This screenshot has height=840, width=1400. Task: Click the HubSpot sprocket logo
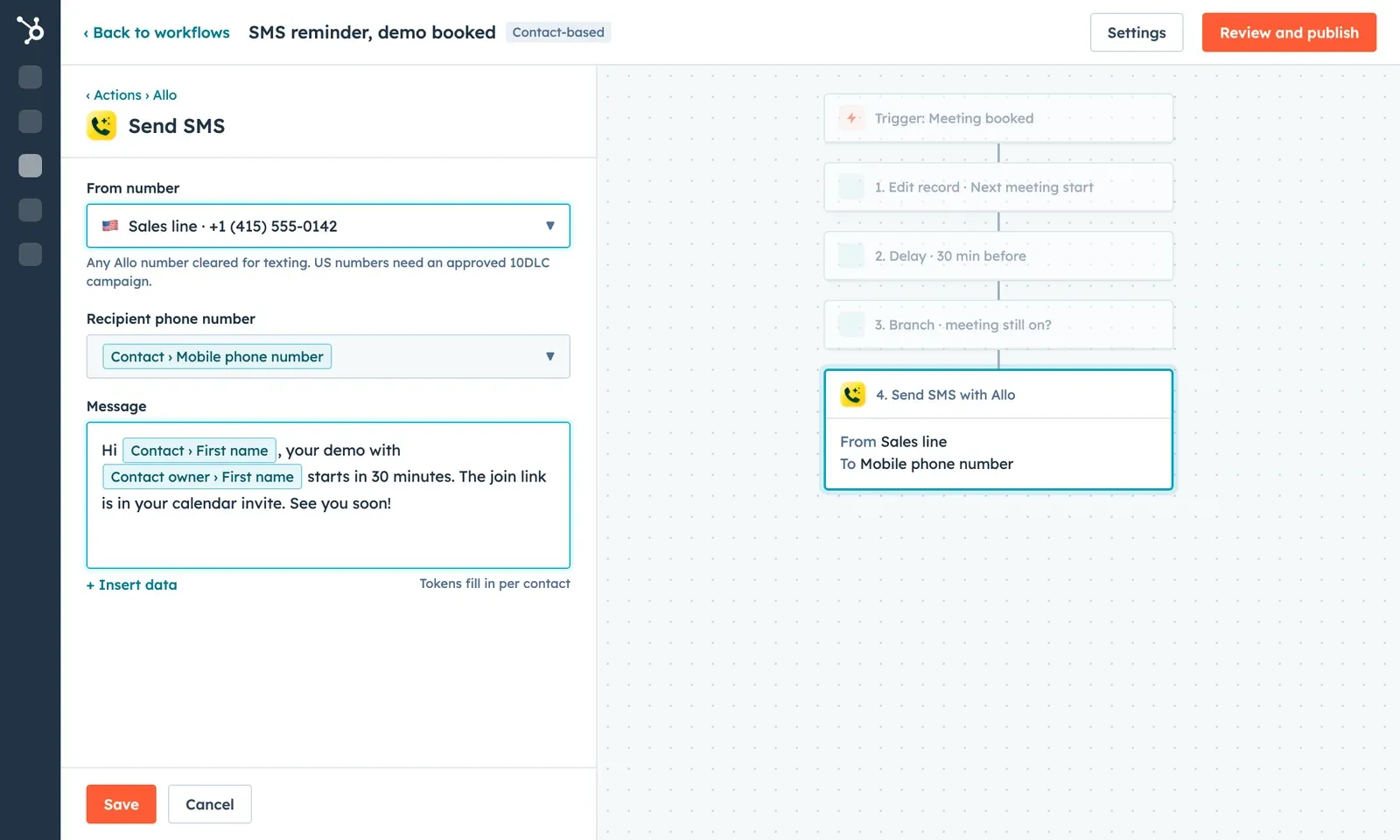click(x=31, y=30)
